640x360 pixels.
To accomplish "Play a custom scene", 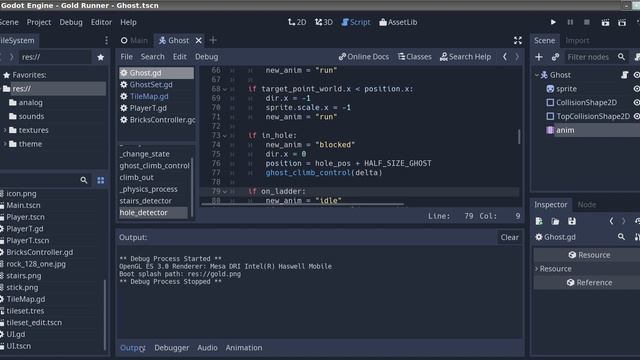I will pos(622,23).
